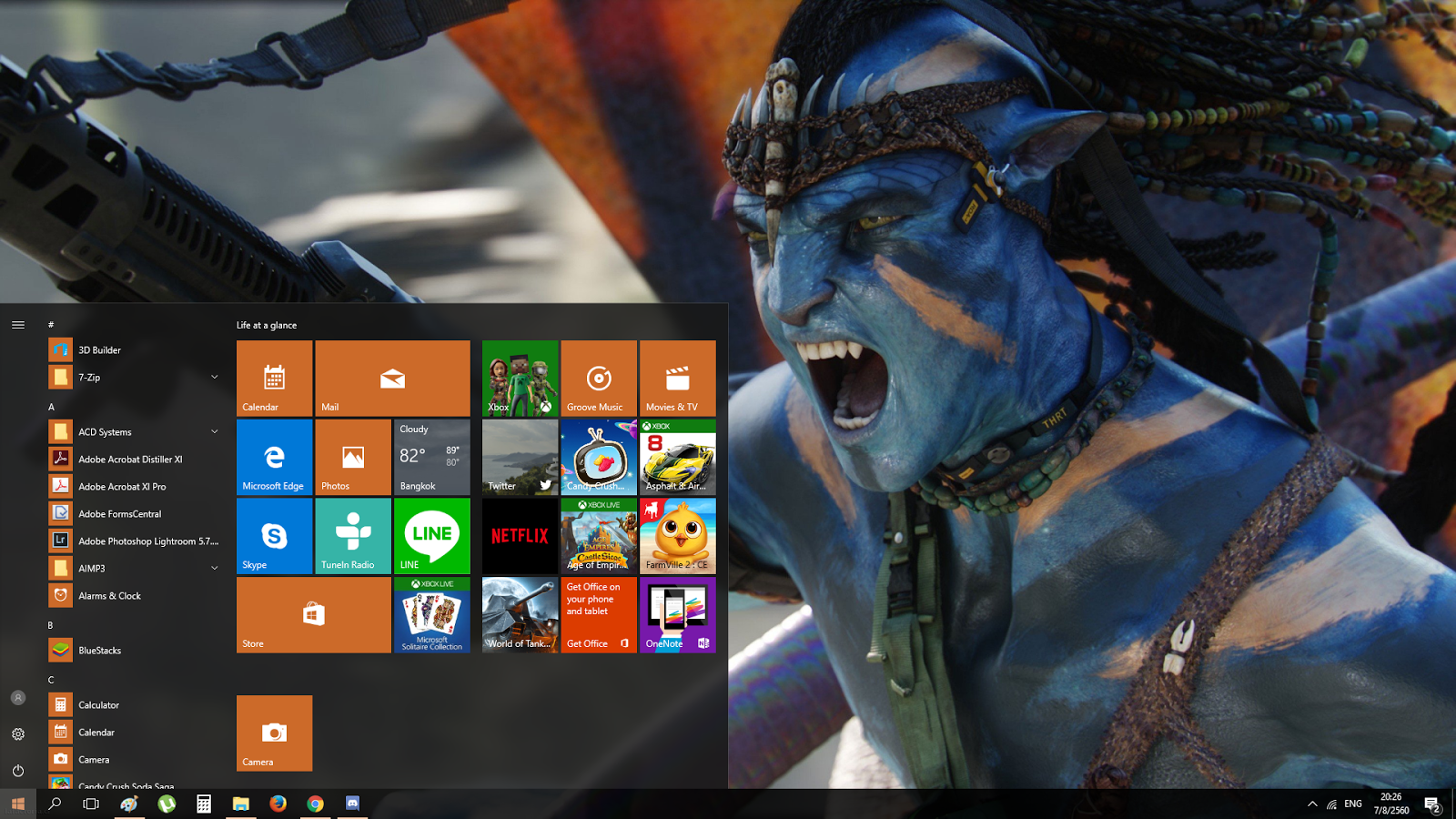Viewport: 1456px width, 819px height.
Task: Click the Life at a glance group title
Action: [x=267, y=325]
